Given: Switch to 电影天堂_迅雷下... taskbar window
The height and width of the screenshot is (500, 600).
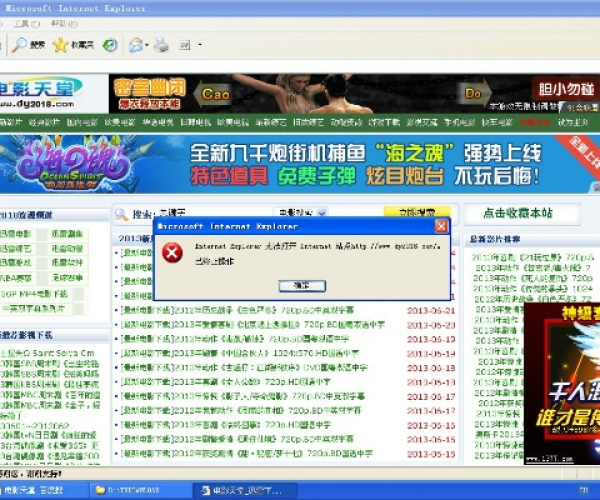Looking at the screenshot, I should (246, 490).
